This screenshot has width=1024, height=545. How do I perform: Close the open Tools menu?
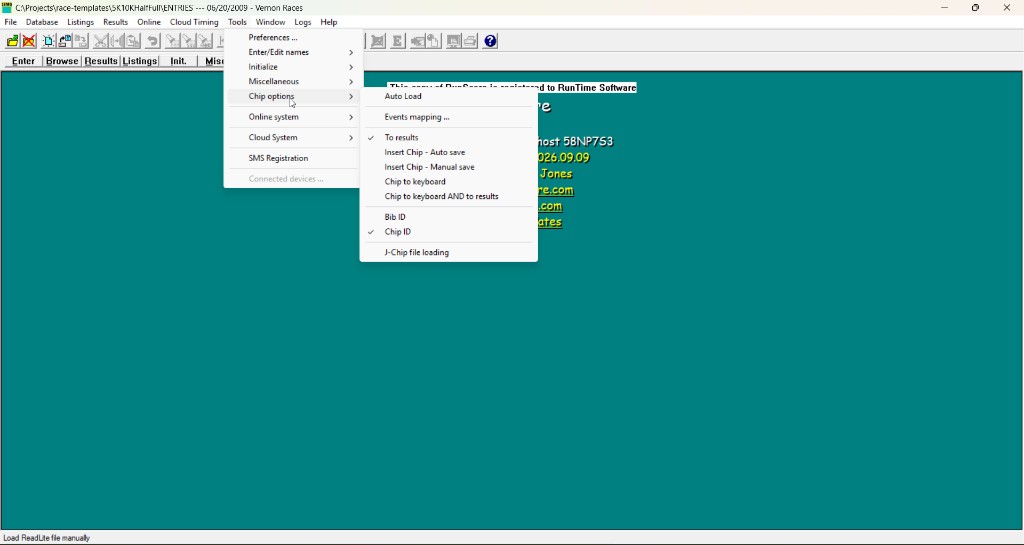click(x=237, y=22)
